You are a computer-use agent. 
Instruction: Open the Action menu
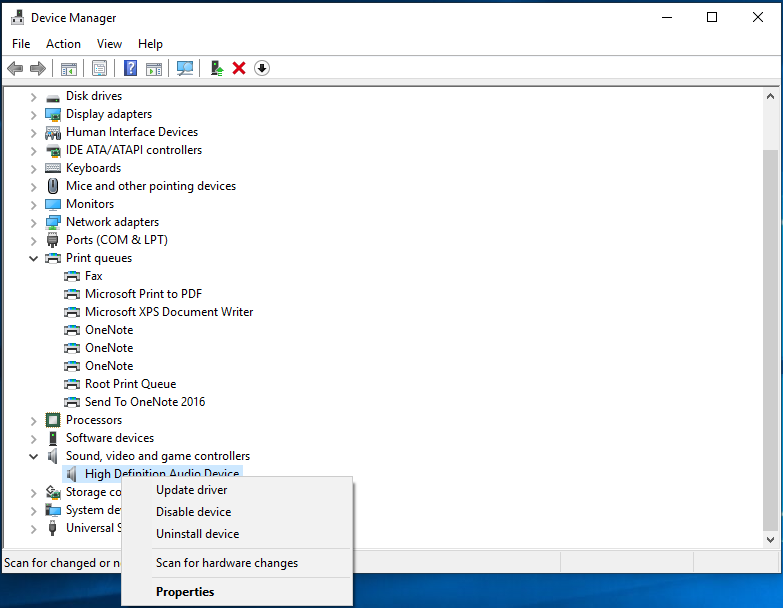pyautogui.click(x=63, y=44)
